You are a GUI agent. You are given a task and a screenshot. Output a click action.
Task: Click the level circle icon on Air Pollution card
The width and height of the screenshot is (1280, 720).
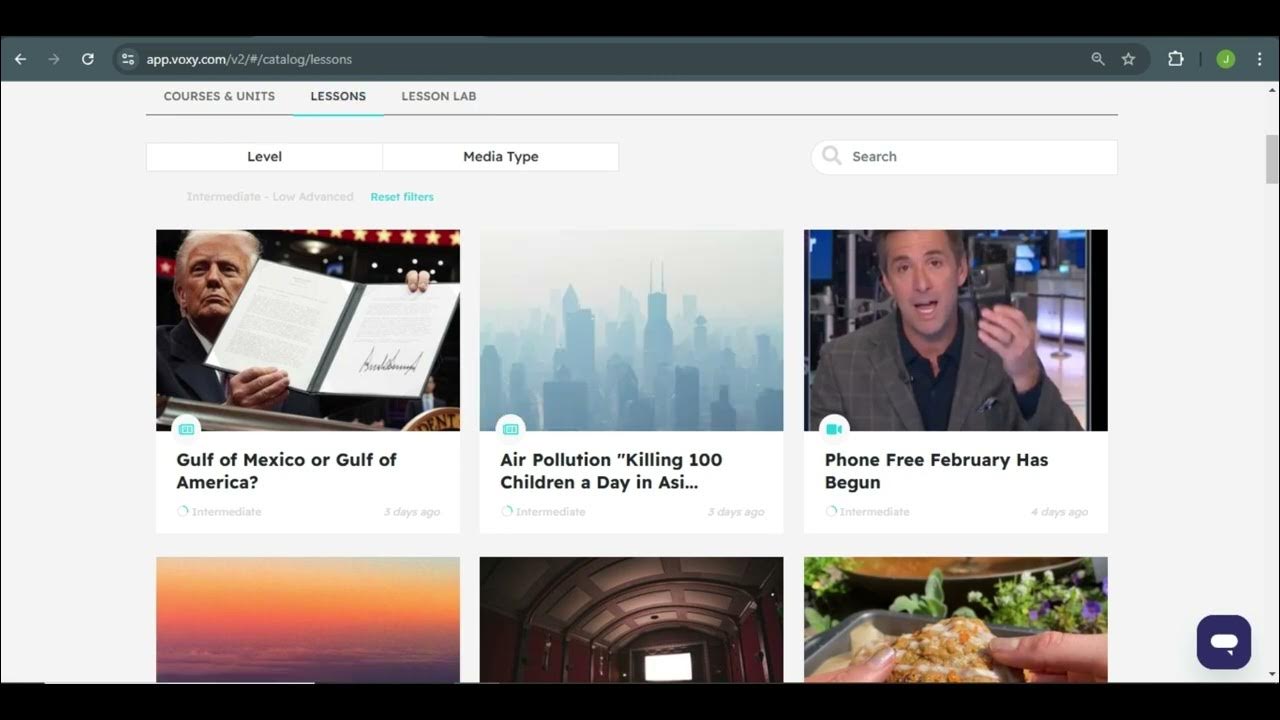(x=506, y=511)
